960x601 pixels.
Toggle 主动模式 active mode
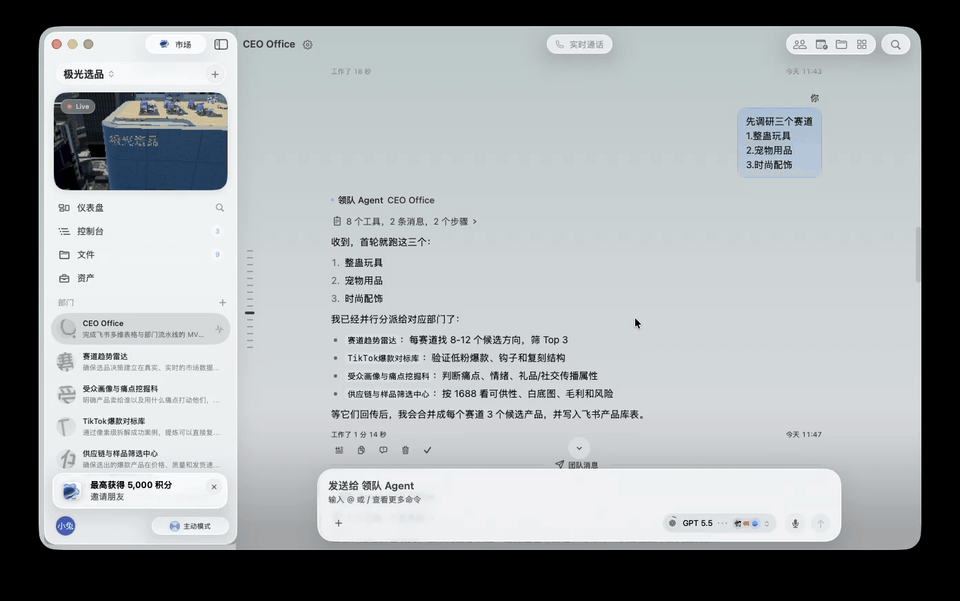coord(190,526)
